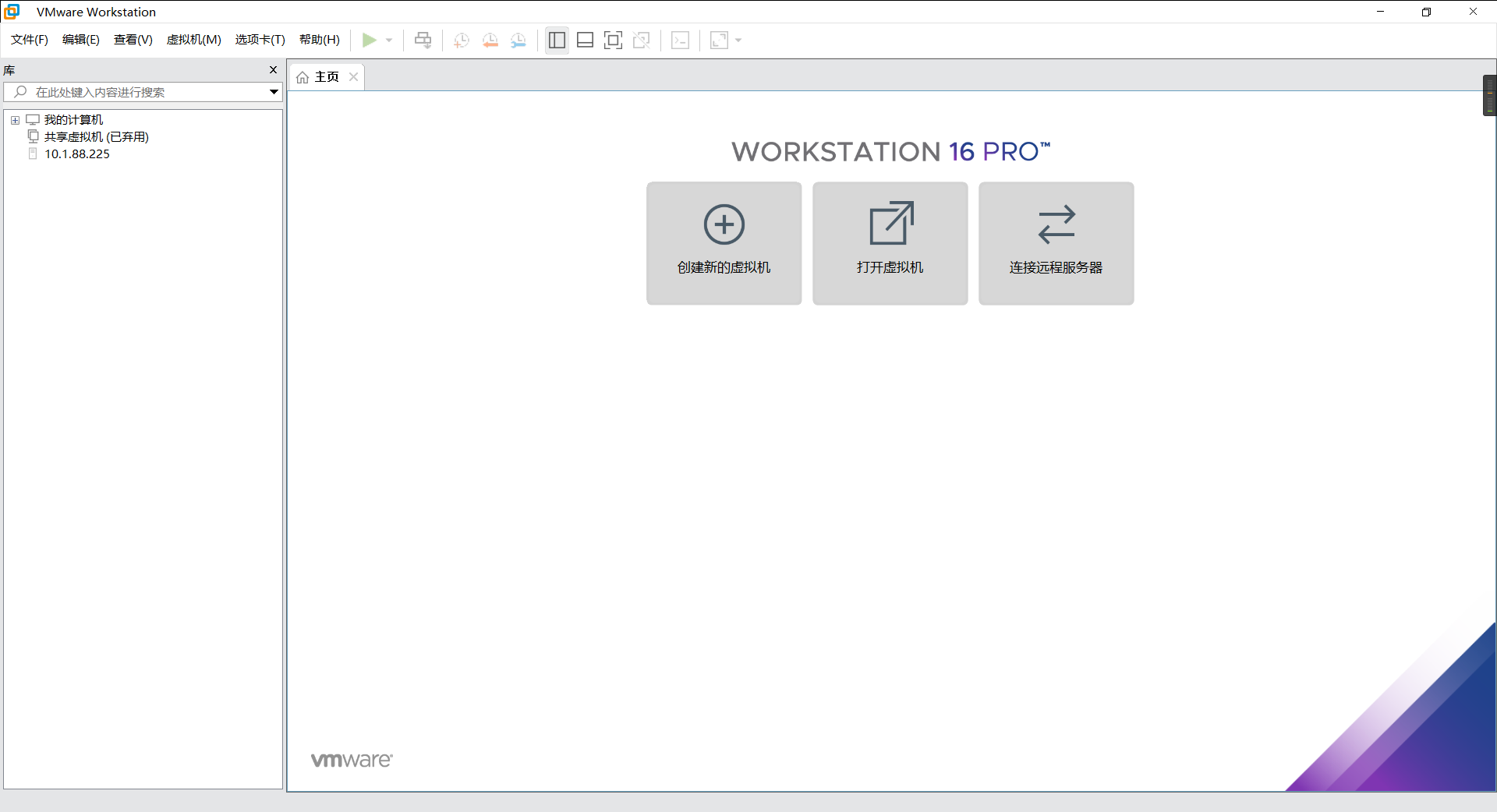Open the 帮助(H) menu
This screenshot has height=812, width=1497.
click(320, 40)
